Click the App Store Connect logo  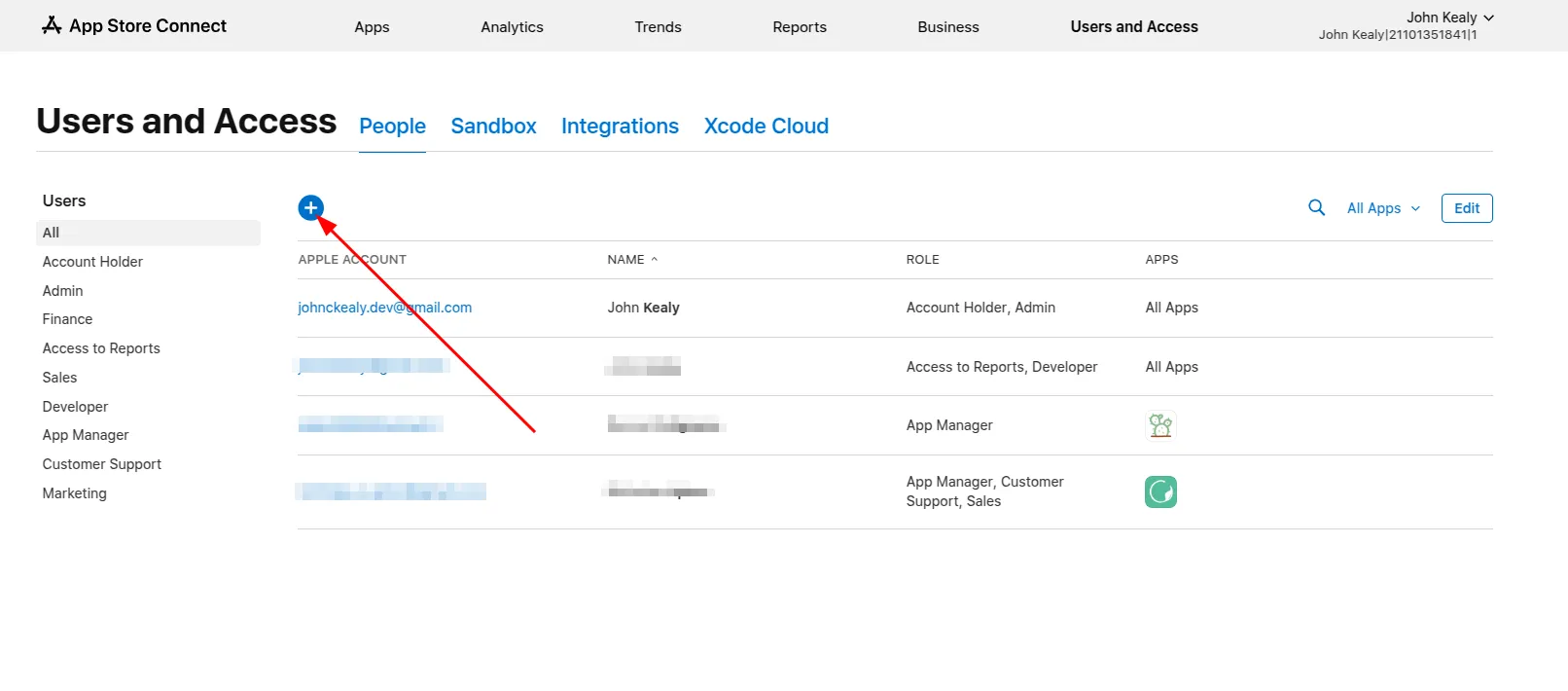click(134, 26)
